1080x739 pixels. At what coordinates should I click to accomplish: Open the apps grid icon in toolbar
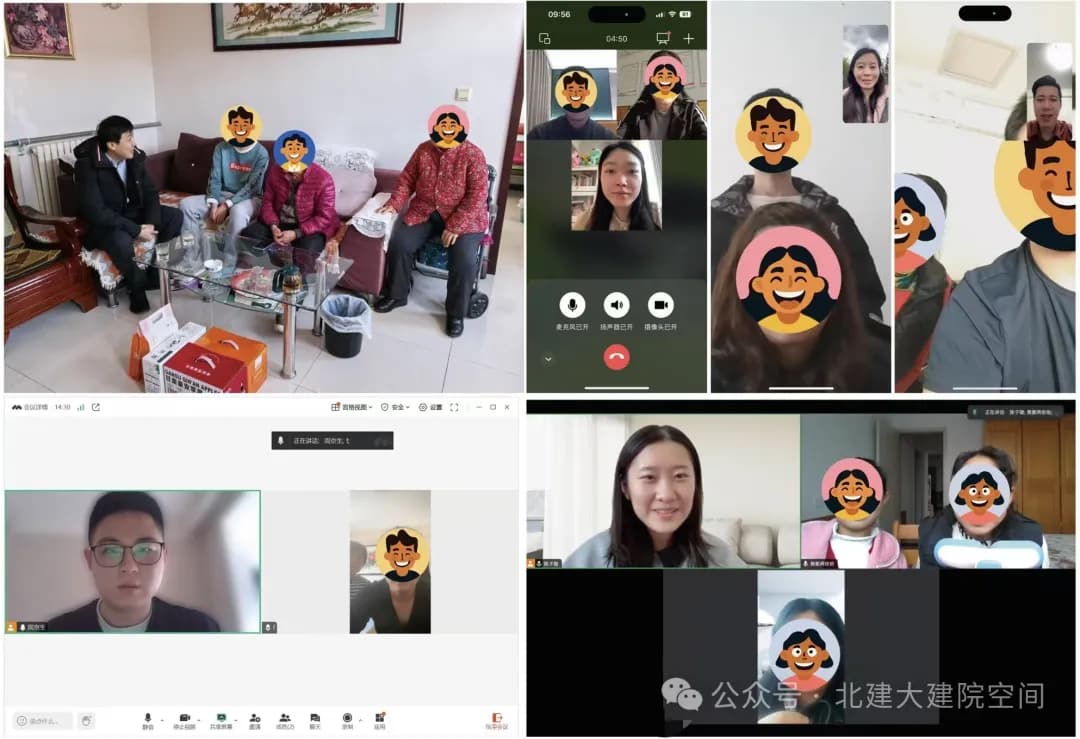click(380, 718)
